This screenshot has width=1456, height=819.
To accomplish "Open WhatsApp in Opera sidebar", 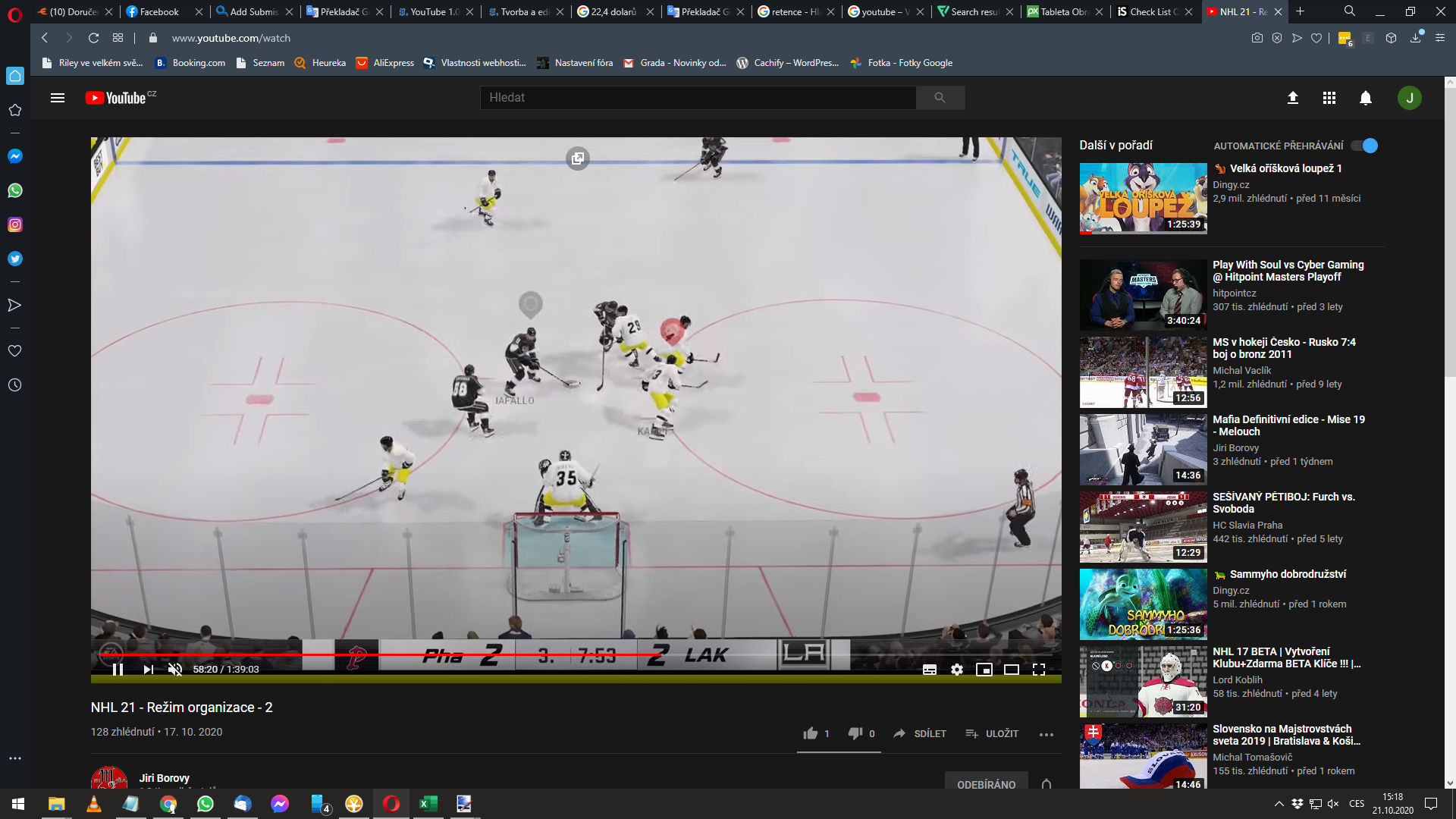I will click(x=14, y=190).
